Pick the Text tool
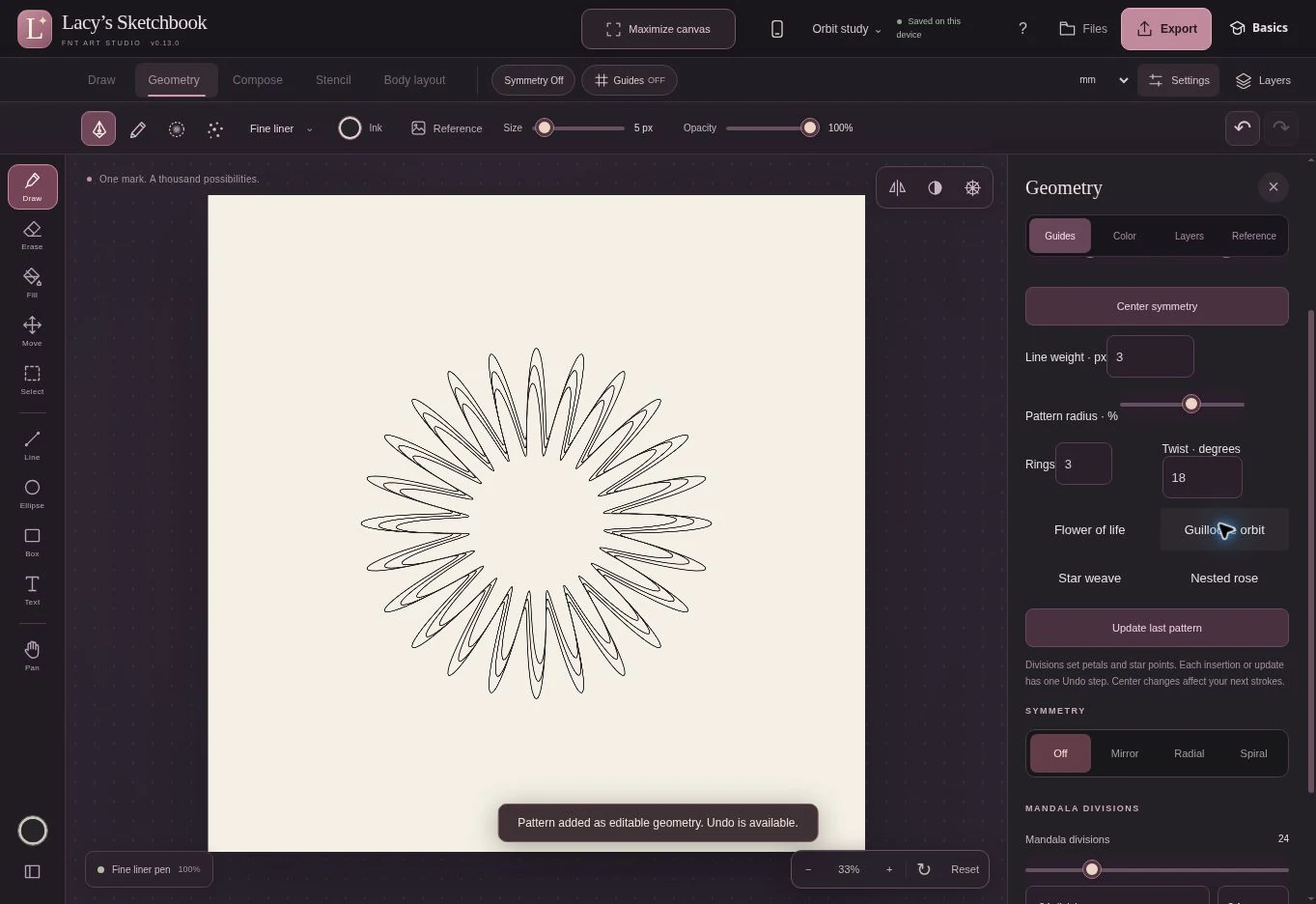 (33, 590)
